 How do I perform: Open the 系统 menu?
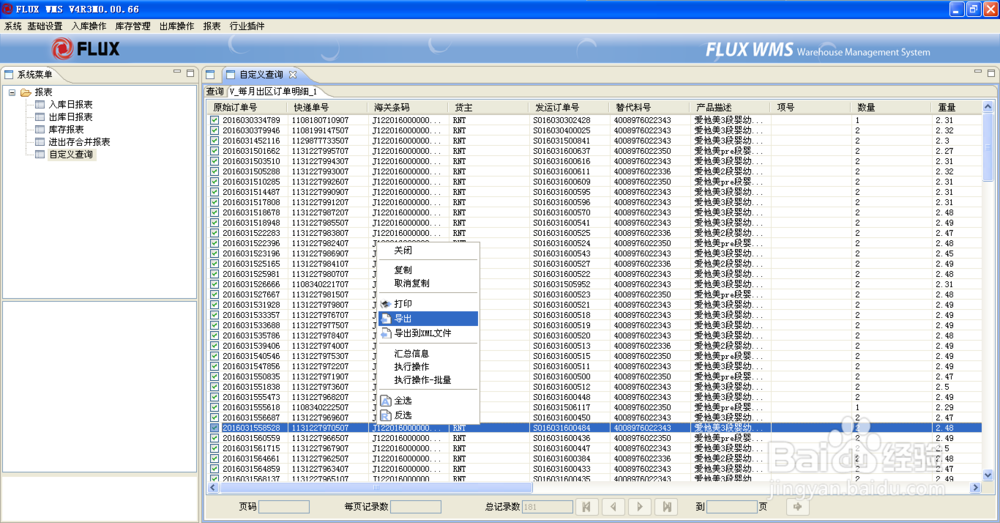pyautogui.click(x=13, y=26)
